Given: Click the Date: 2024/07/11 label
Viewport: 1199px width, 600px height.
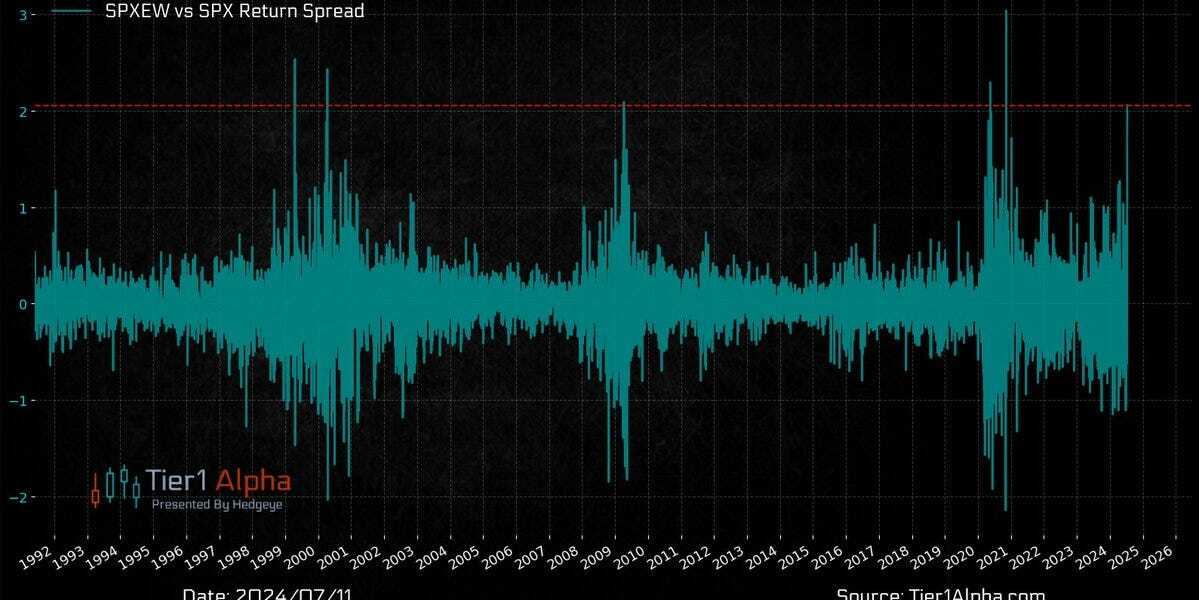Looking at the screenshot, I should tap(267, 594).
